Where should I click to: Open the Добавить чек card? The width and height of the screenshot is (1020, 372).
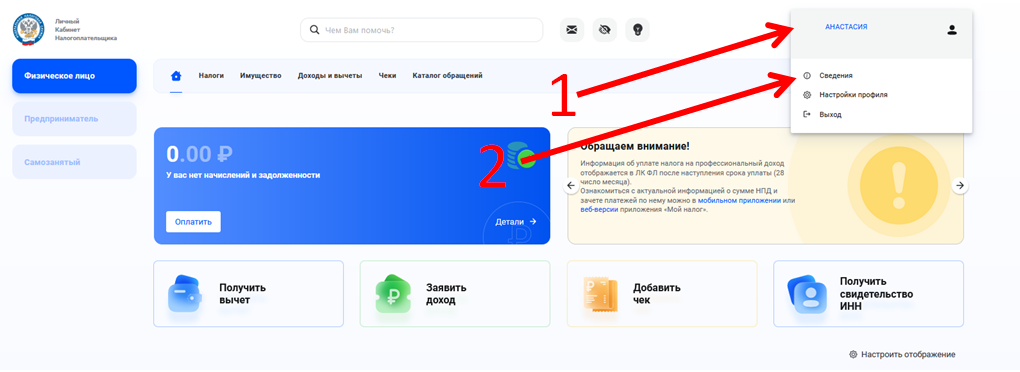tap(662, 294)
